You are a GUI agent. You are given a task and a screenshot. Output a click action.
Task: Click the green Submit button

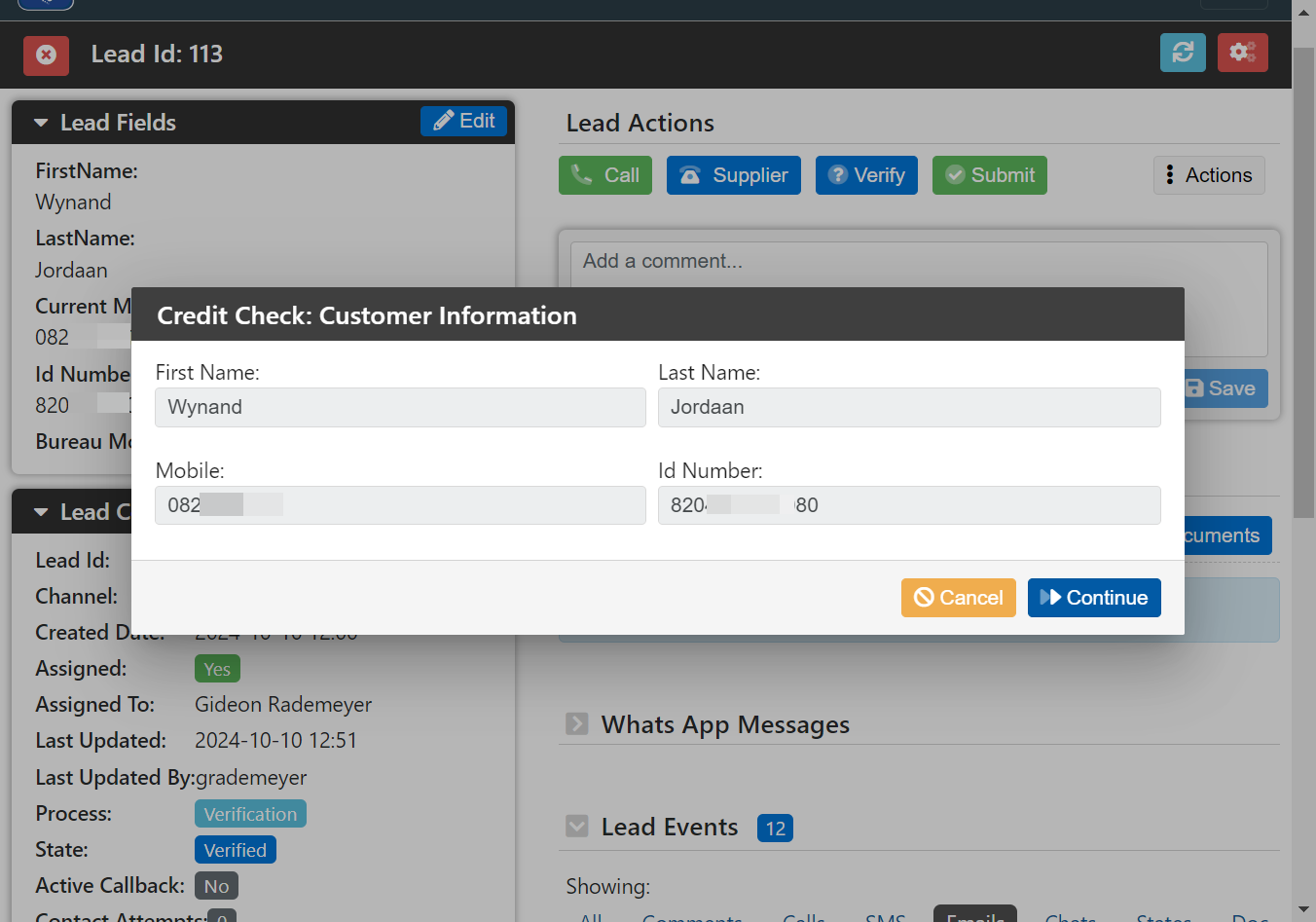click(x=990, y=175)
